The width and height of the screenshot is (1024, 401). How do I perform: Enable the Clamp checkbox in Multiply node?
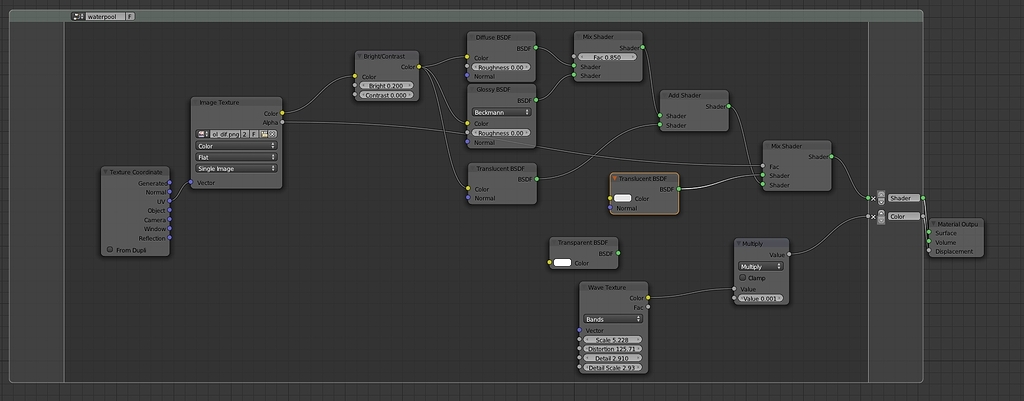click(x=742, y=278)
